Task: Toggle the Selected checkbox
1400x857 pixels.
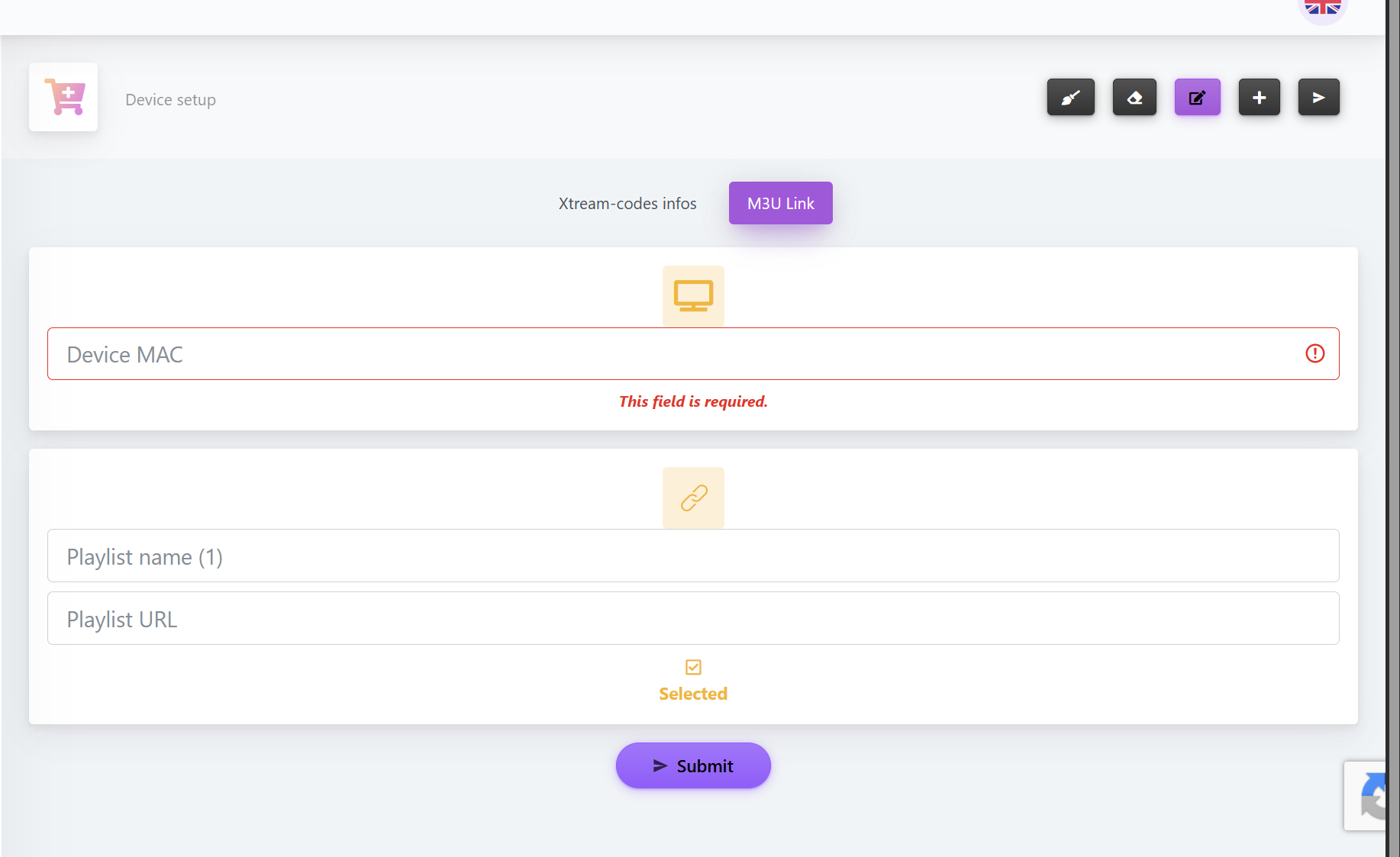Action: pos(693,667)
